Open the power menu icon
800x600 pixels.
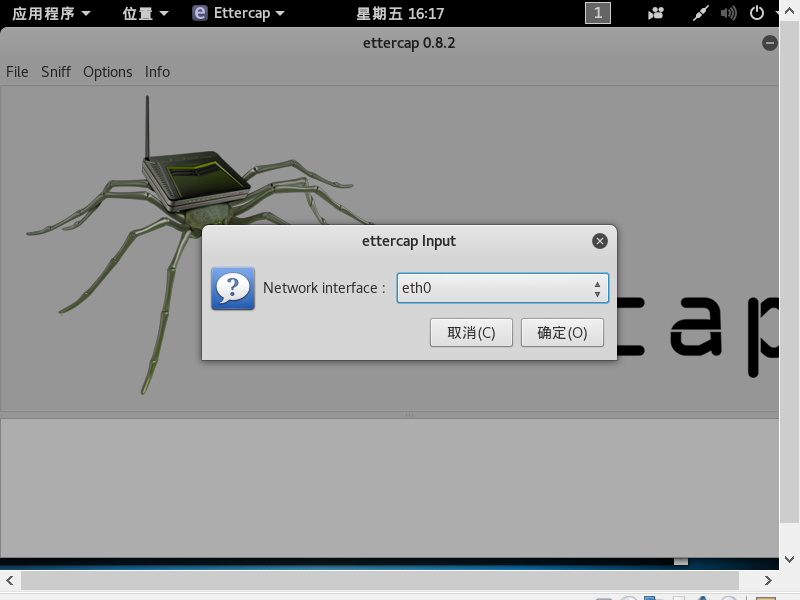[757, 13]
